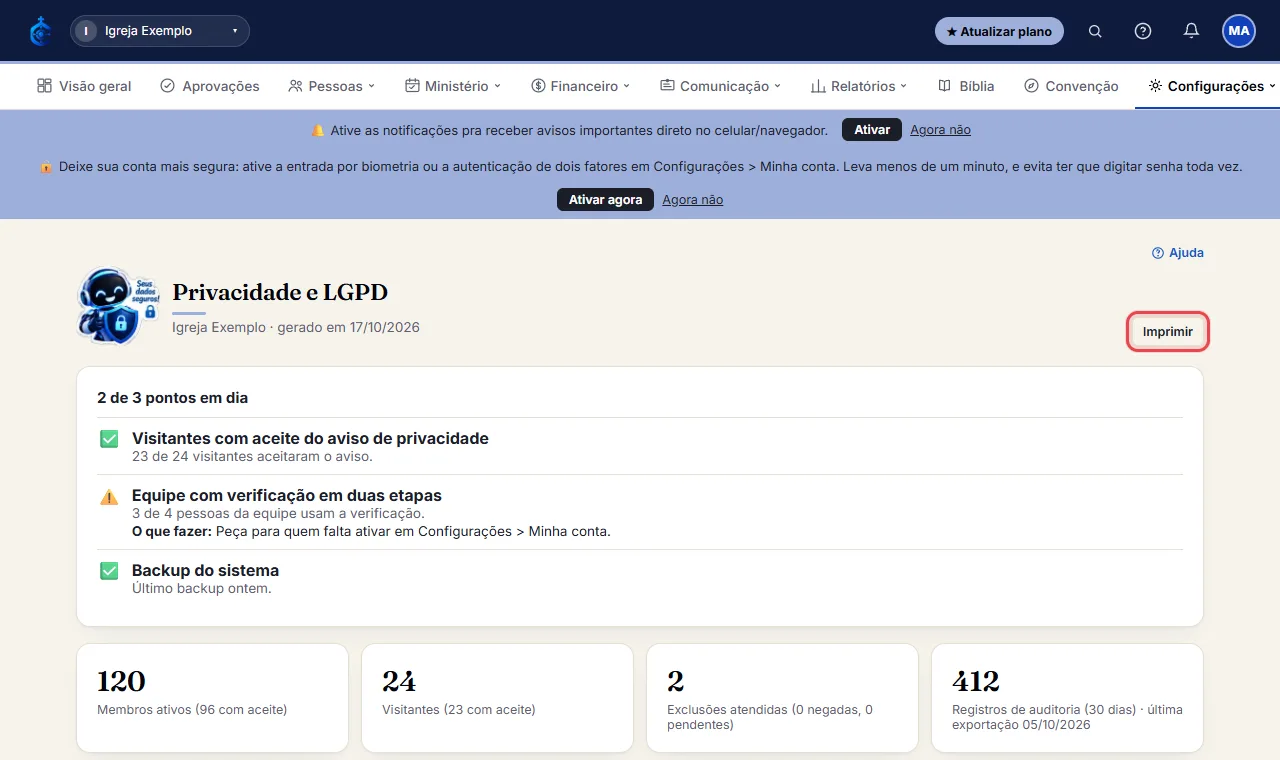This screenshot has width=1280, height=760.
Task: Open the Ajuda help link
Action: coord(1178,253)
